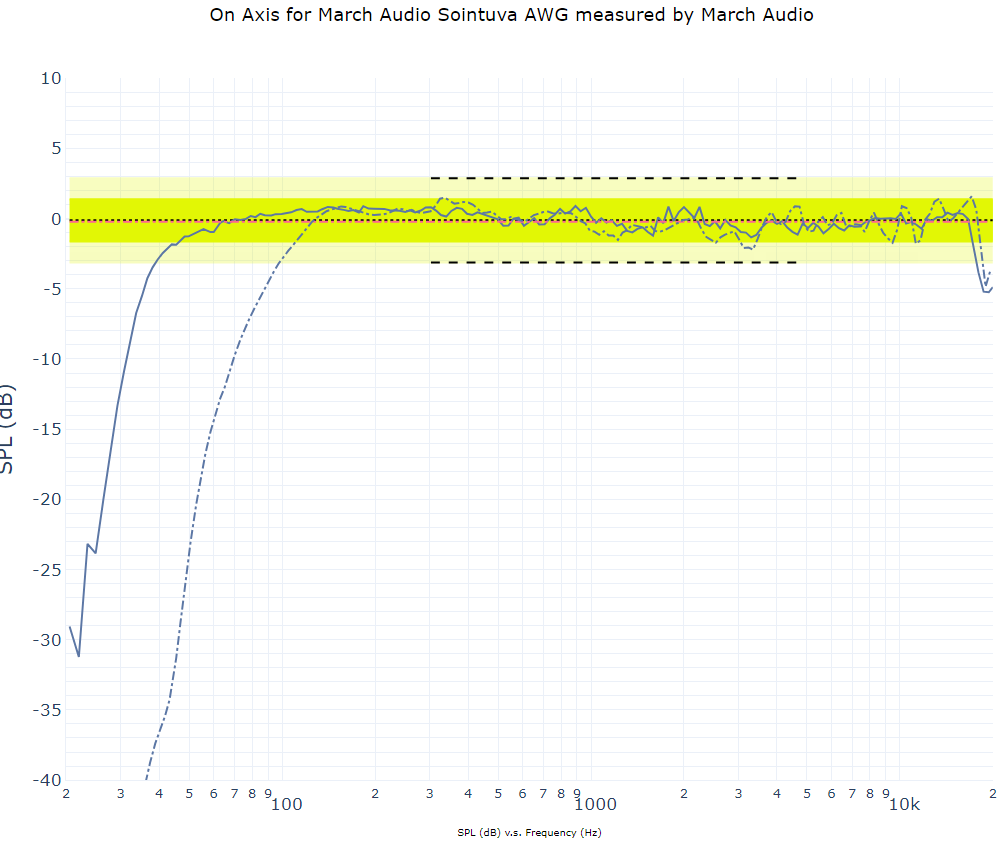Click the 'SPL (dB) v.s. Frequency (Hz)' caption
The width and height of the screenshot is (997, 856).
coord(529,832)
